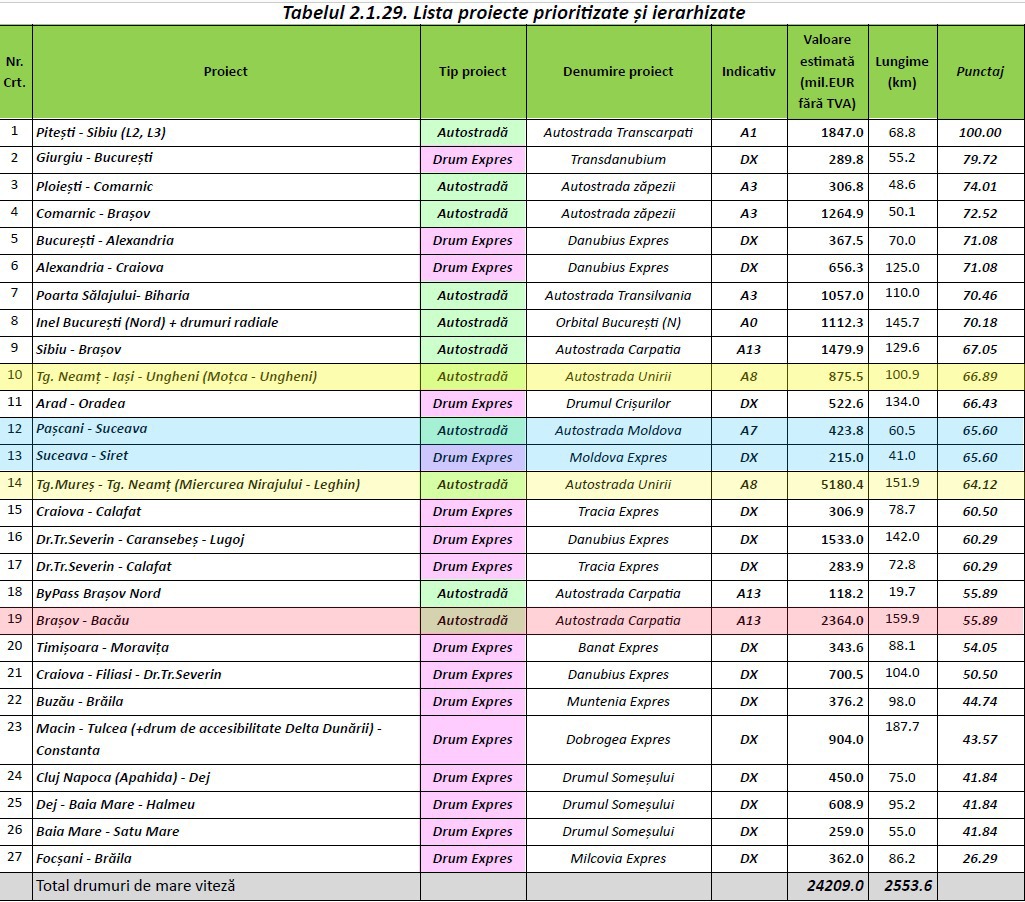Viewport: 1025px width, 902px height.
Task: Click the 100.00 score cell
Action: (x=979, y=132)
